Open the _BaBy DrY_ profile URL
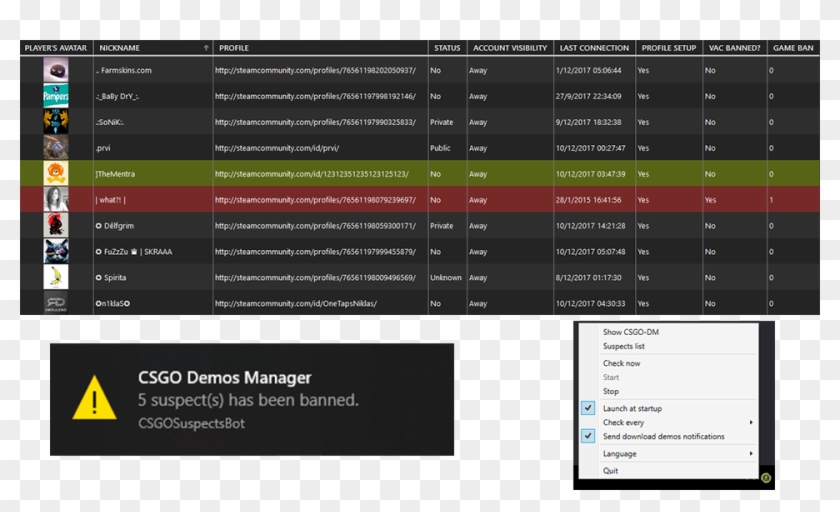Image resolution: width=840 pixels, height=512 pixels. coord(315,96)
